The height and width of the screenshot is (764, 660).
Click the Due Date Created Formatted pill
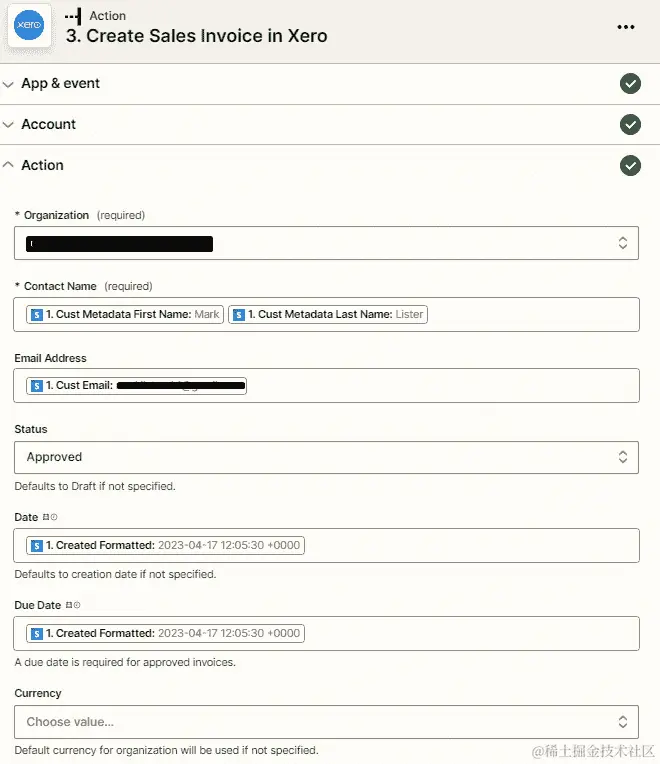(166, 633)
